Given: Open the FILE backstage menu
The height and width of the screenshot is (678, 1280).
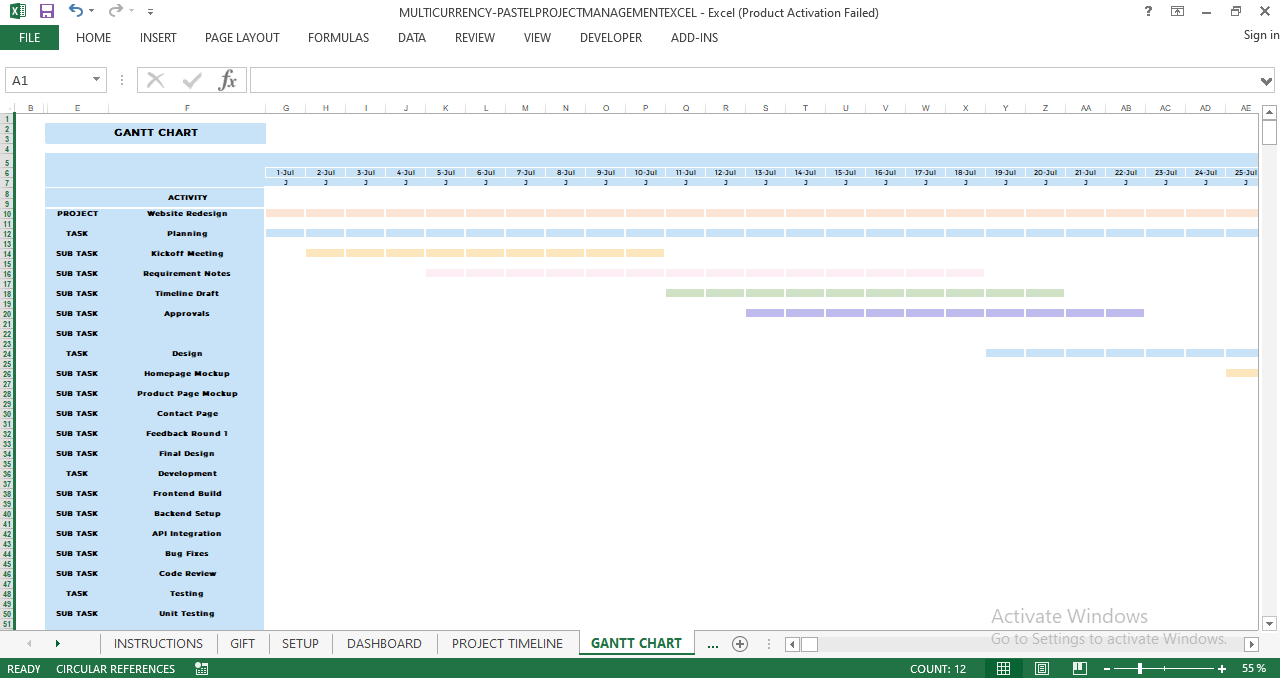Looking at the screenshot, I should tap(29, 38).
